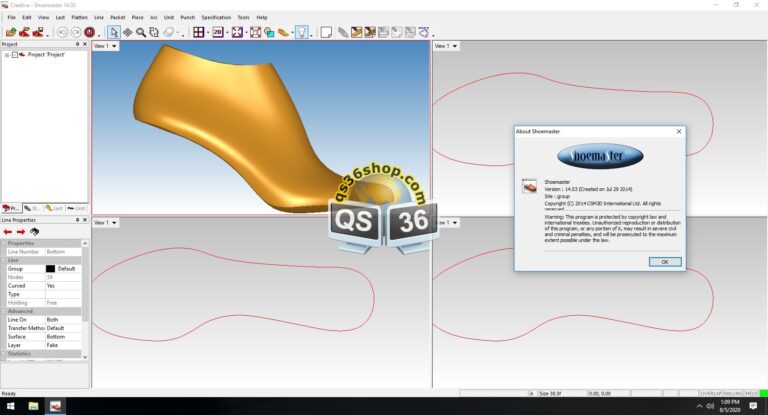Click the 2D view toolbar icon
The height and width of the screenshot is (415, 768).
point(218,32)
